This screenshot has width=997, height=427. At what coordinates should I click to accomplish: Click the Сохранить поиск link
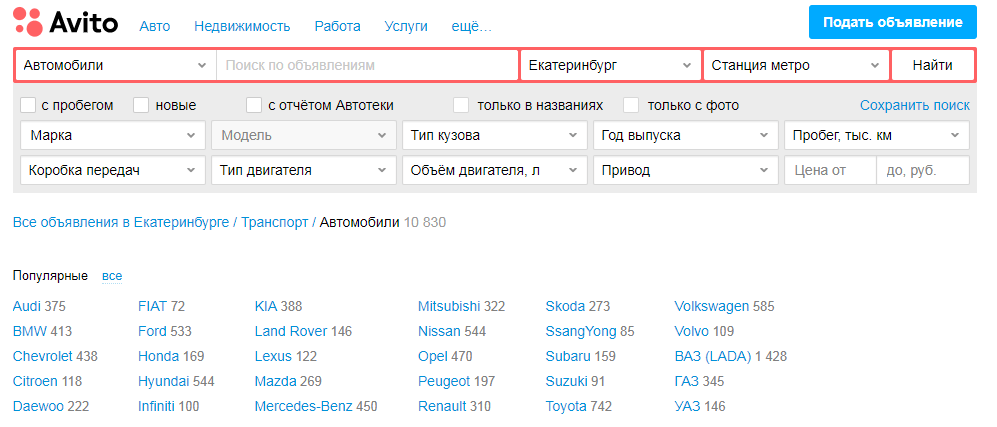coord(915,105)
